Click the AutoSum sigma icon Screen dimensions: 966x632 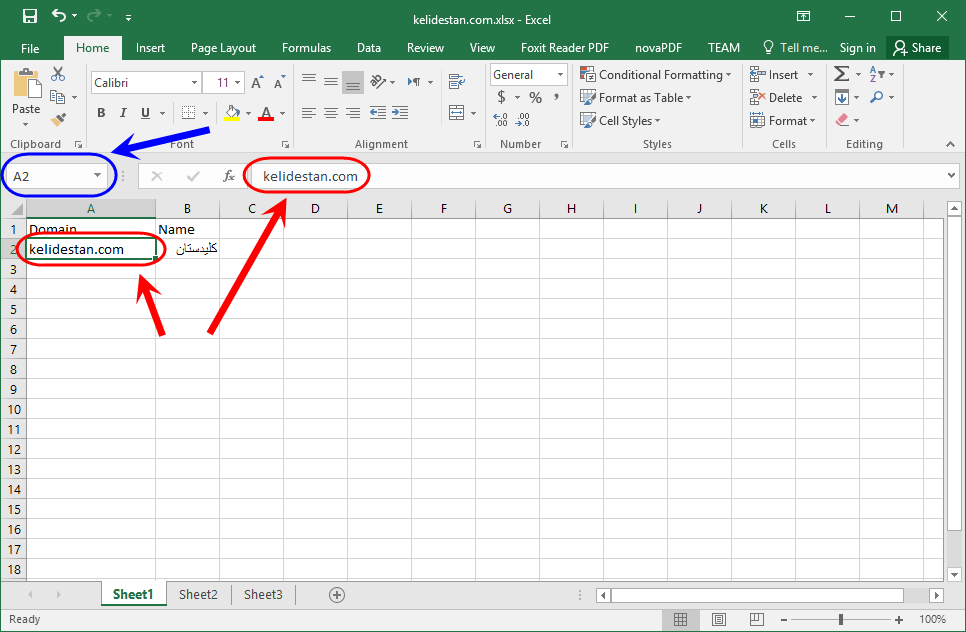click(x=841, y=75)
